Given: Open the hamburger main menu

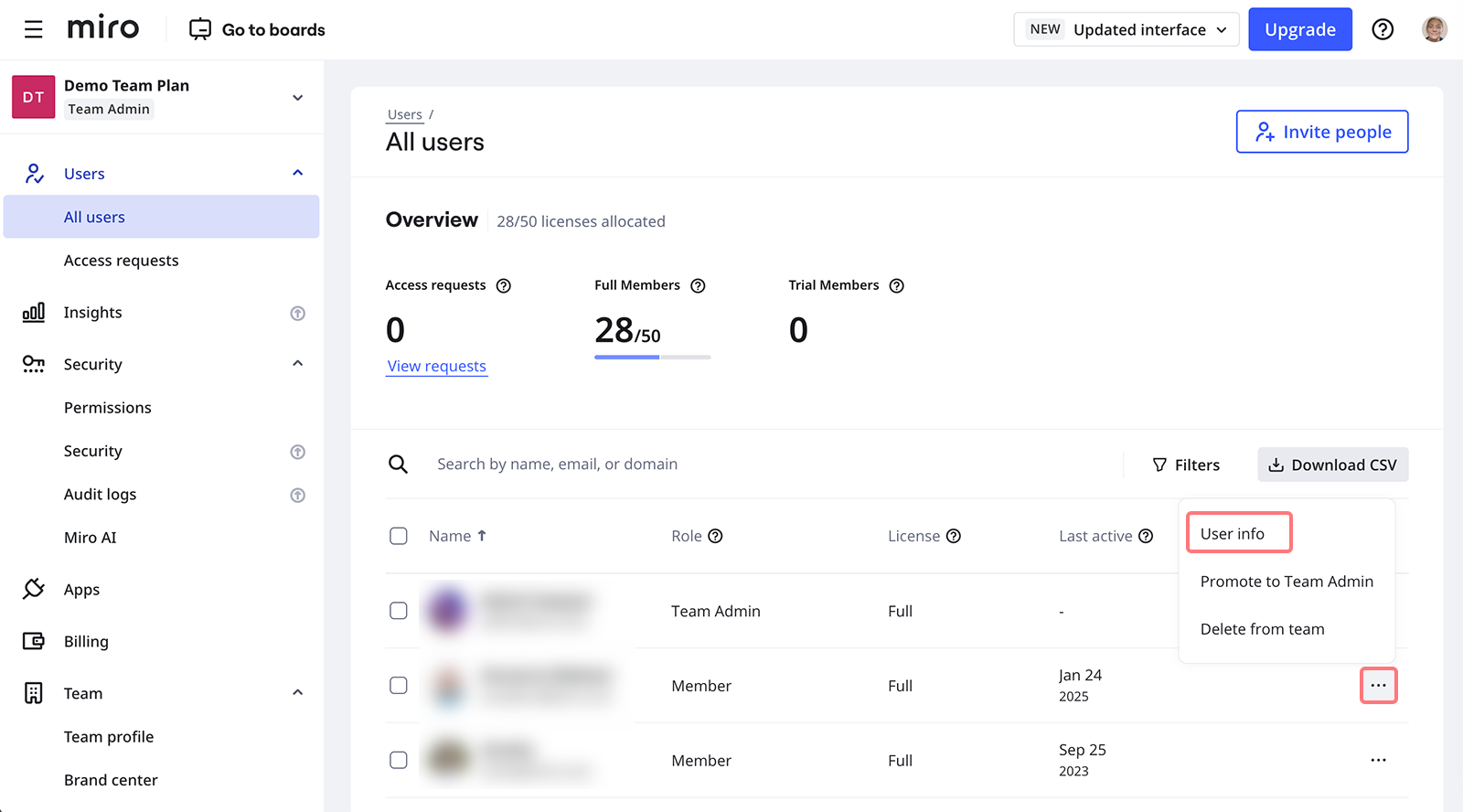Looking at the screenshot, I should pos(34,30).
